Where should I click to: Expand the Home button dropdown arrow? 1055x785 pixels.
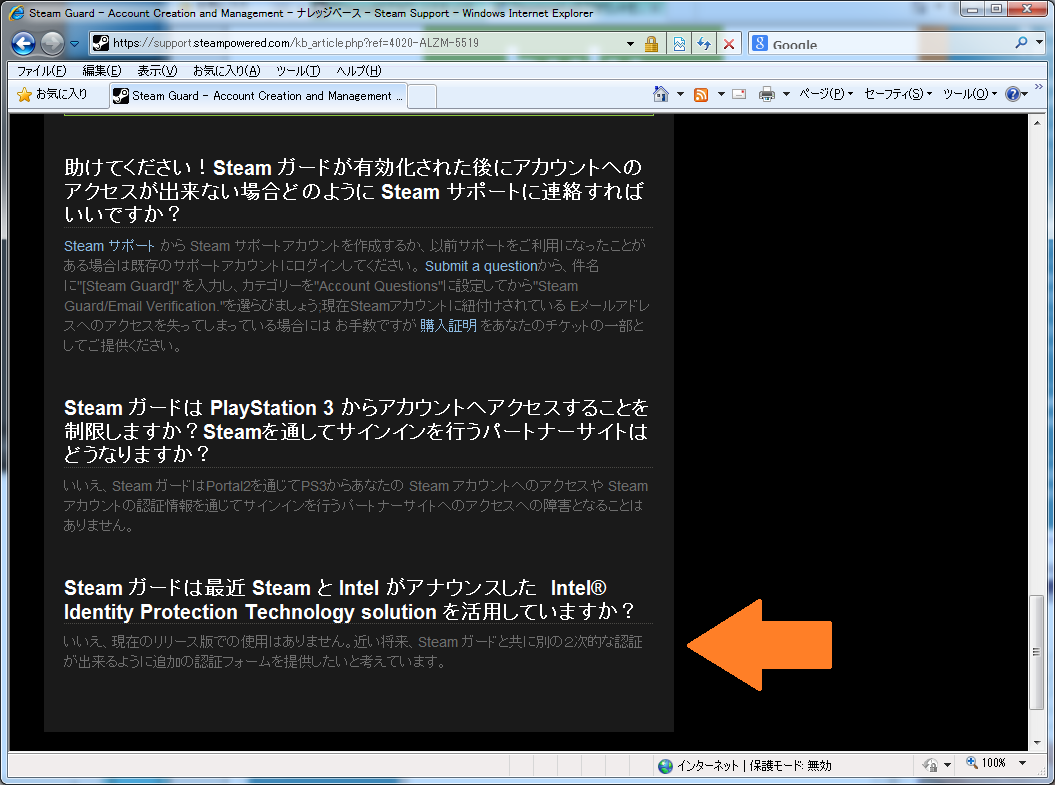tap(680, 94)
